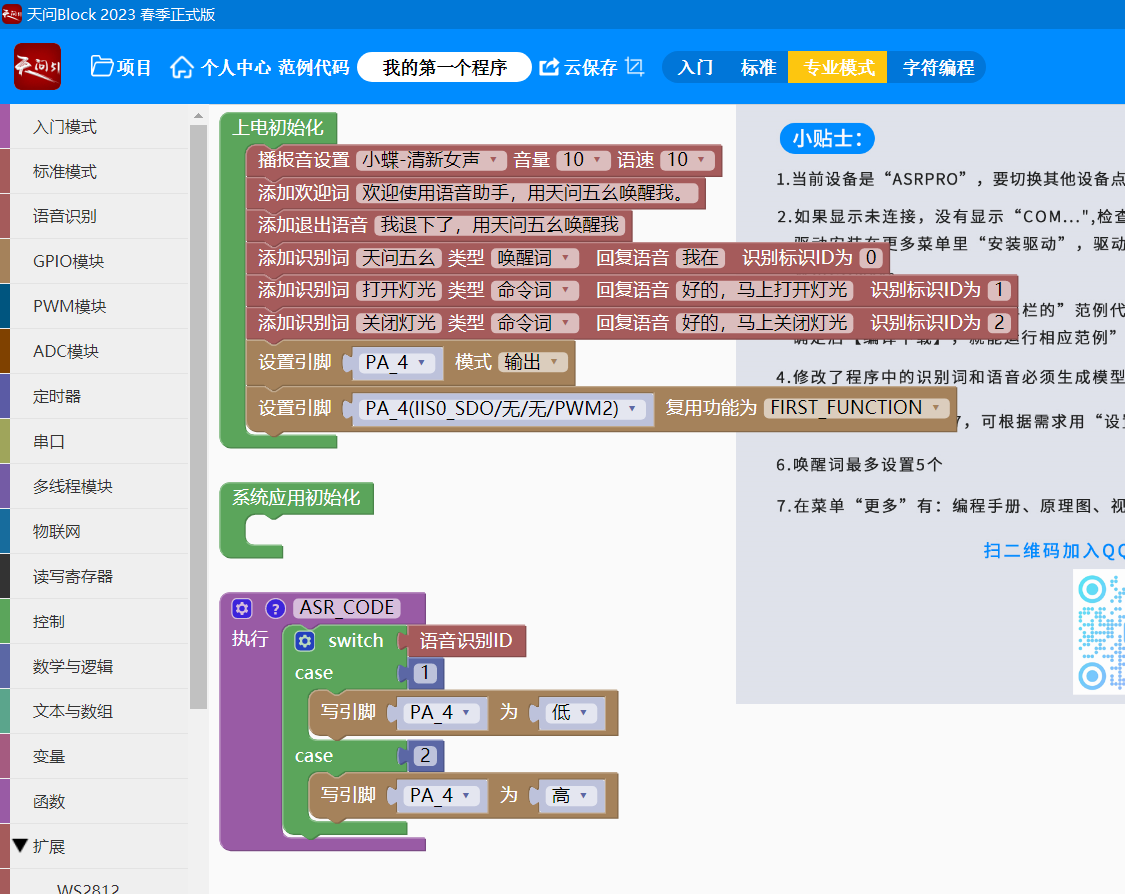This screenshot has height=894, width=1125.
Task: Open PA_4 dropdown in case 1 block
Action: click(x=443, y=712)
